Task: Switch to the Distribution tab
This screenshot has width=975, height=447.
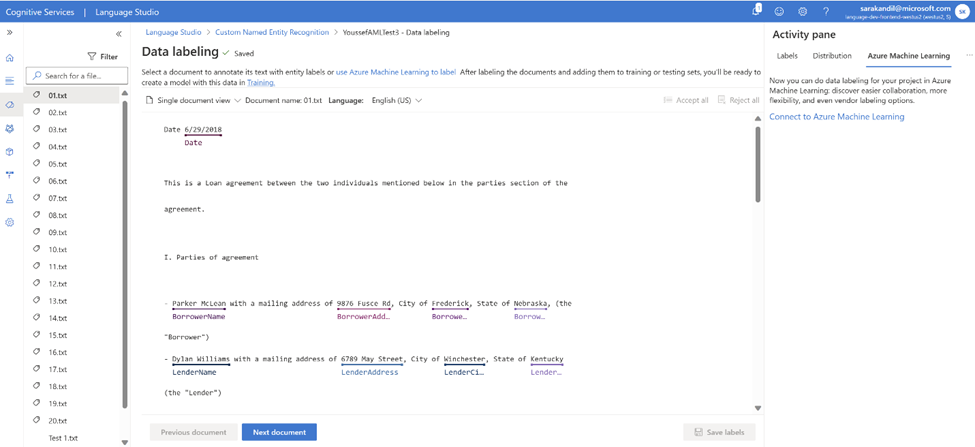Action: click(832, 56)
